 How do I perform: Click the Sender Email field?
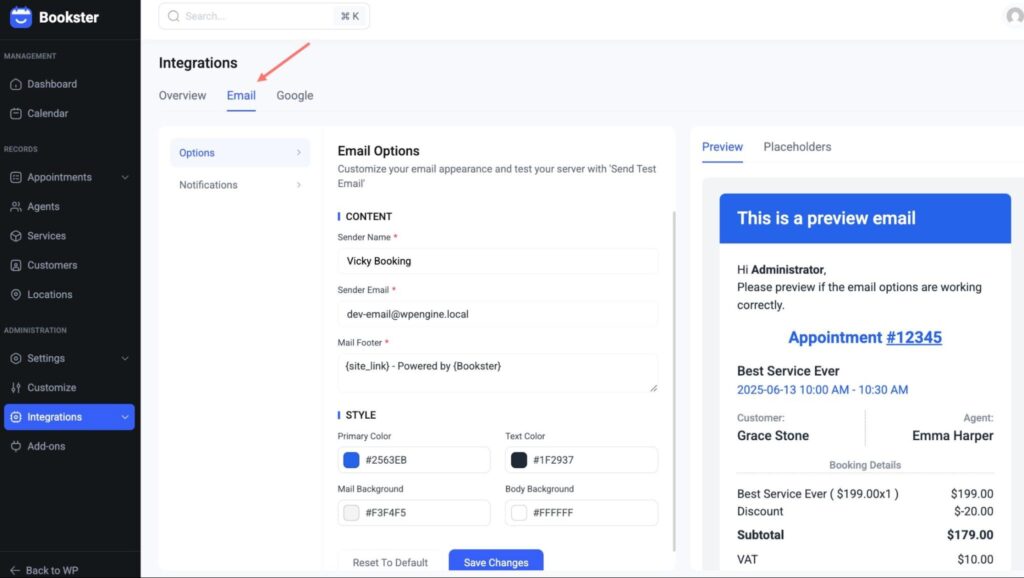498,314
